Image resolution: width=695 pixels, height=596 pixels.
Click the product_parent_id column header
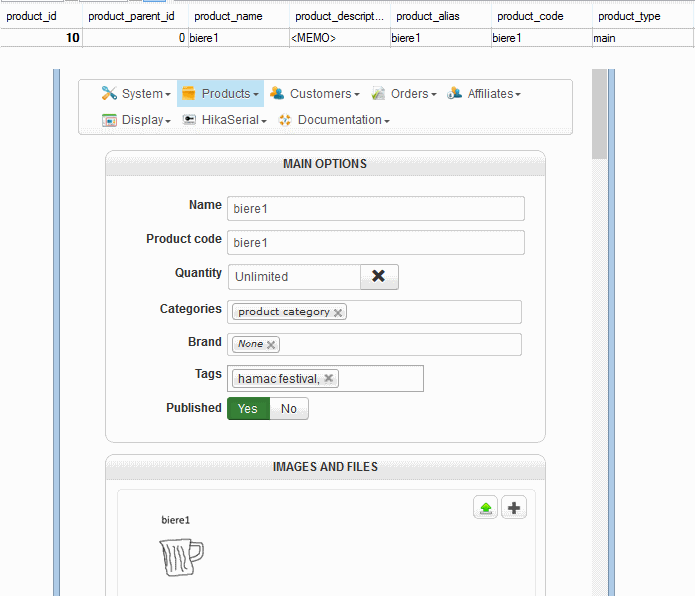(135, 16)
